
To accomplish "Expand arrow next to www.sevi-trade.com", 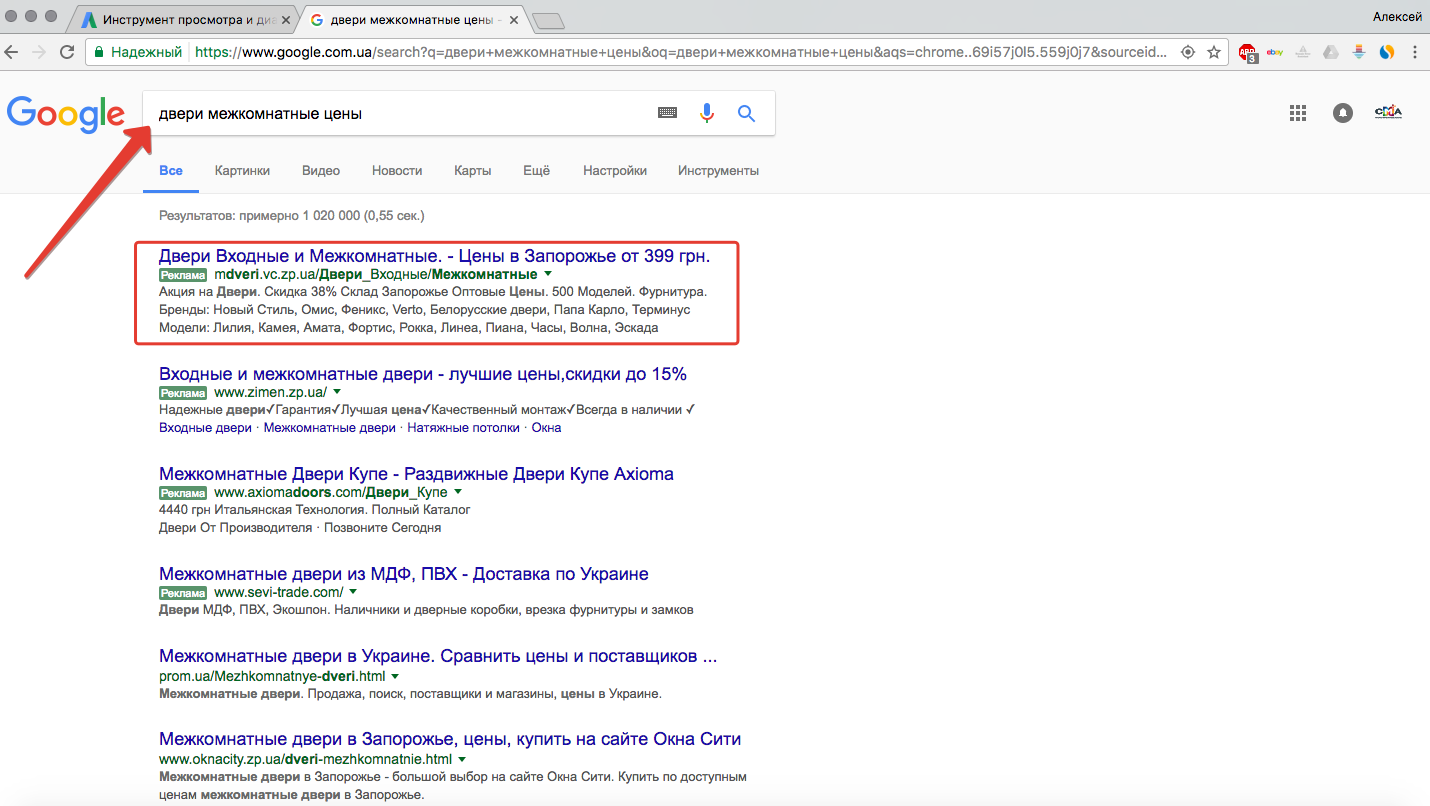I will click(353, 592).
